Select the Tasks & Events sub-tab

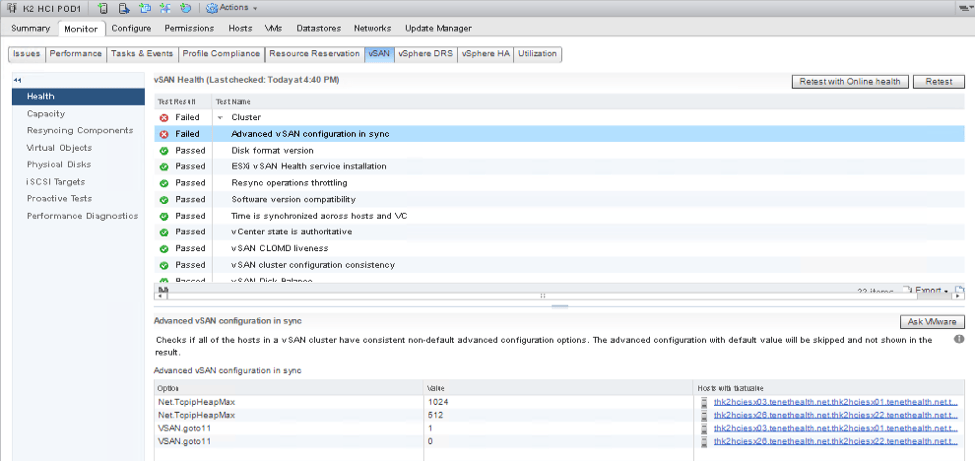pos(142,54)
